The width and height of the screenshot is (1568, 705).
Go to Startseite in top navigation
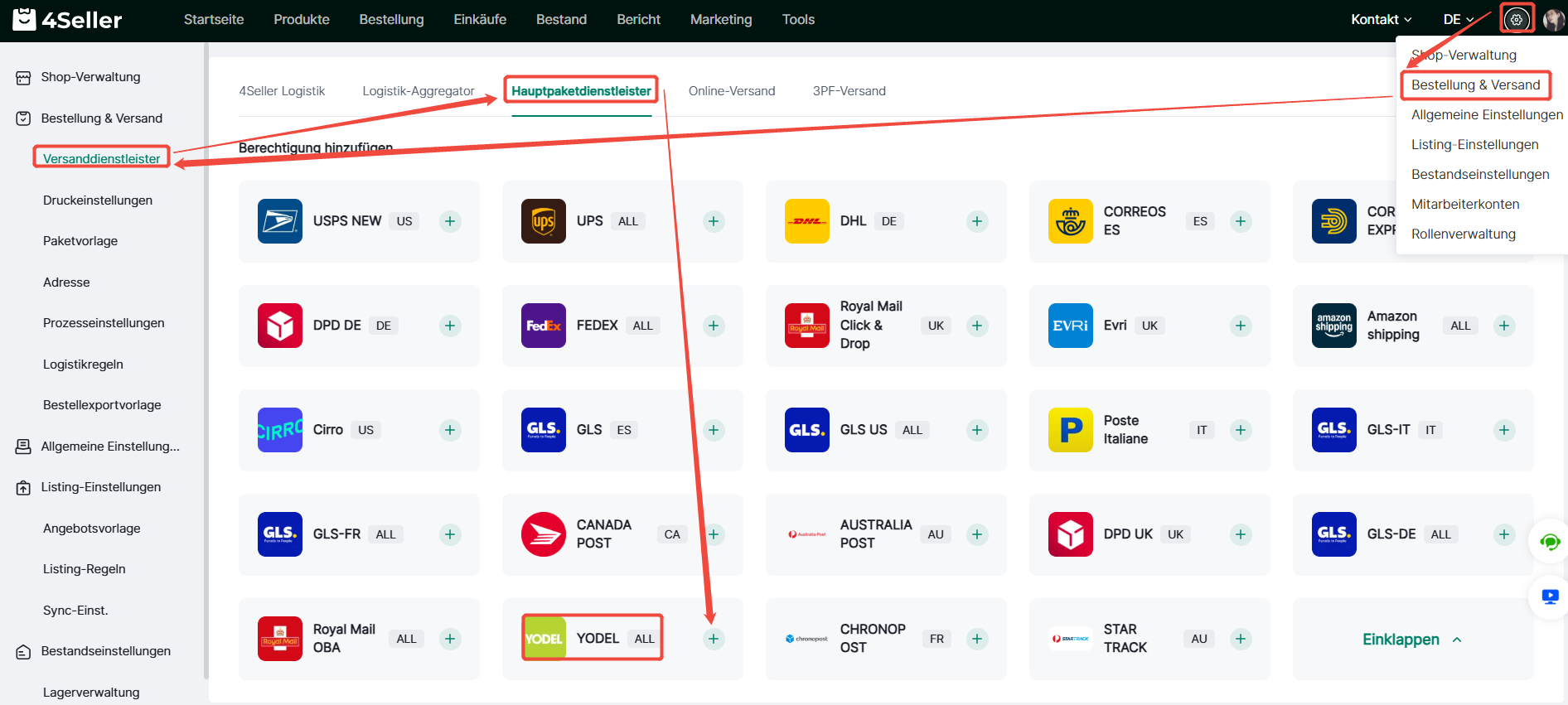coord(214,19)
